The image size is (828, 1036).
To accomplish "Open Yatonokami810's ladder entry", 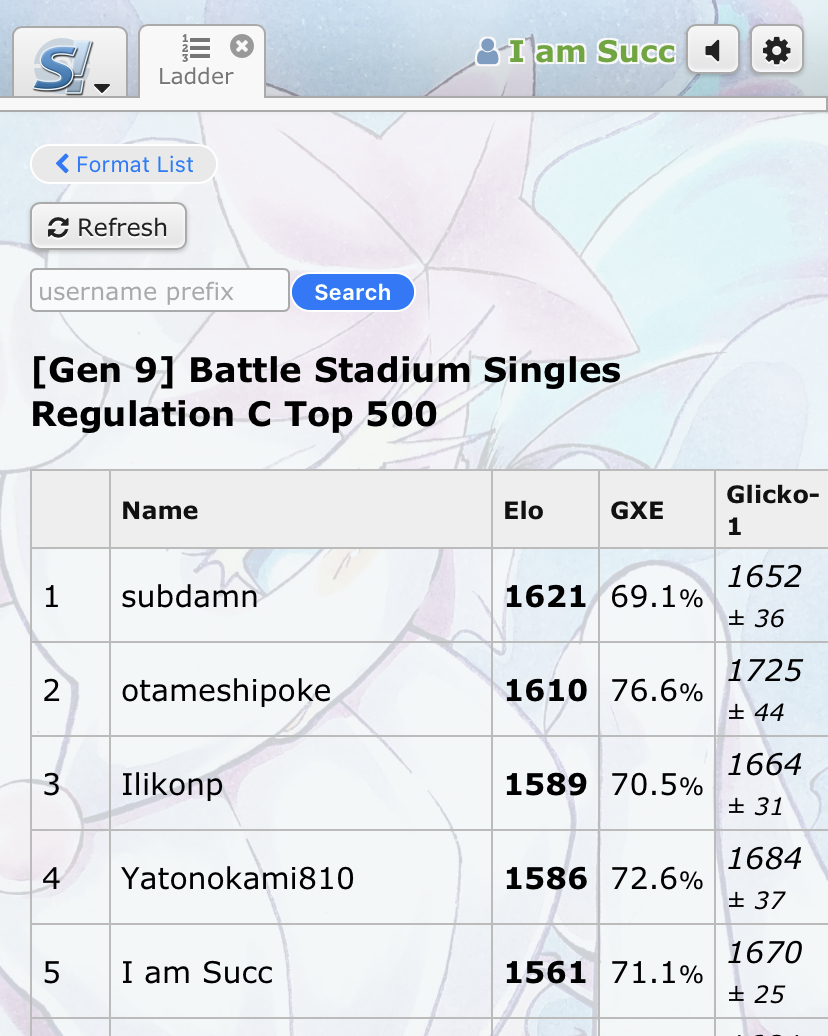I will [x=238, y=879].
